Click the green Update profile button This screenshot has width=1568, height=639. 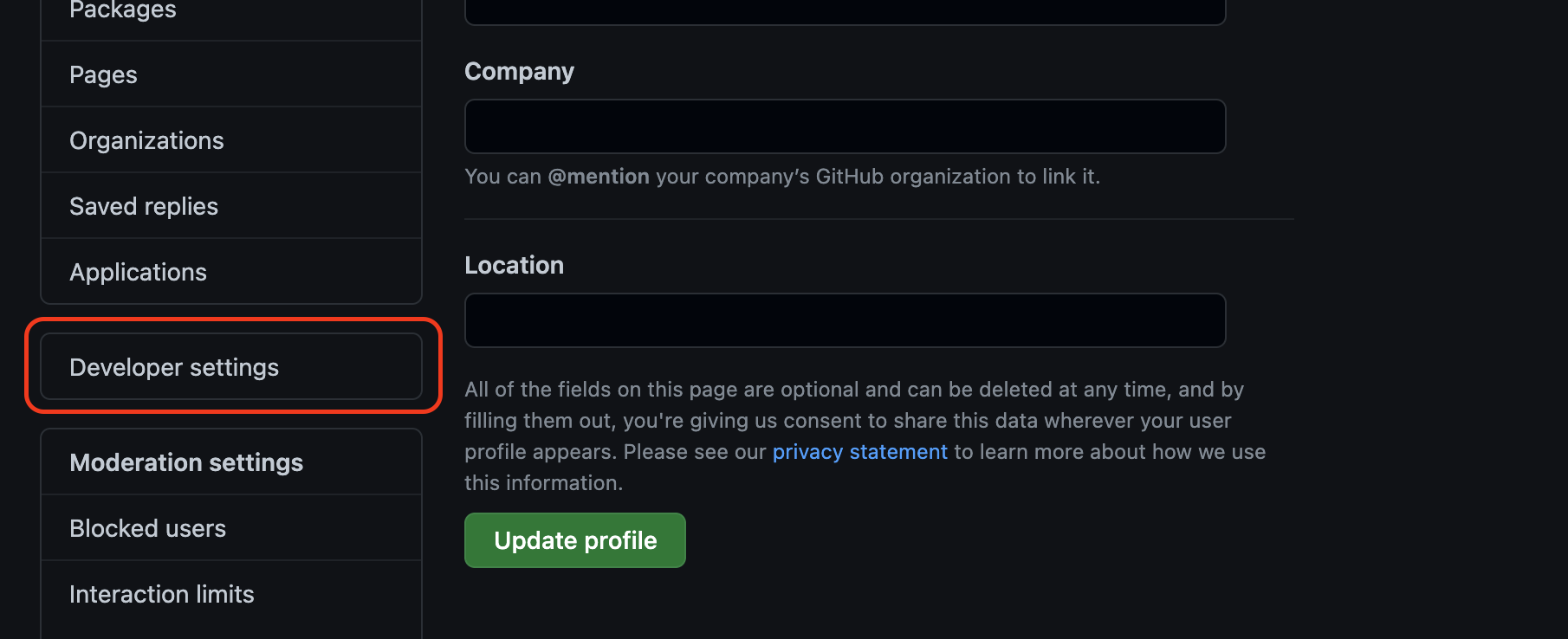click(x=575, y=540)
